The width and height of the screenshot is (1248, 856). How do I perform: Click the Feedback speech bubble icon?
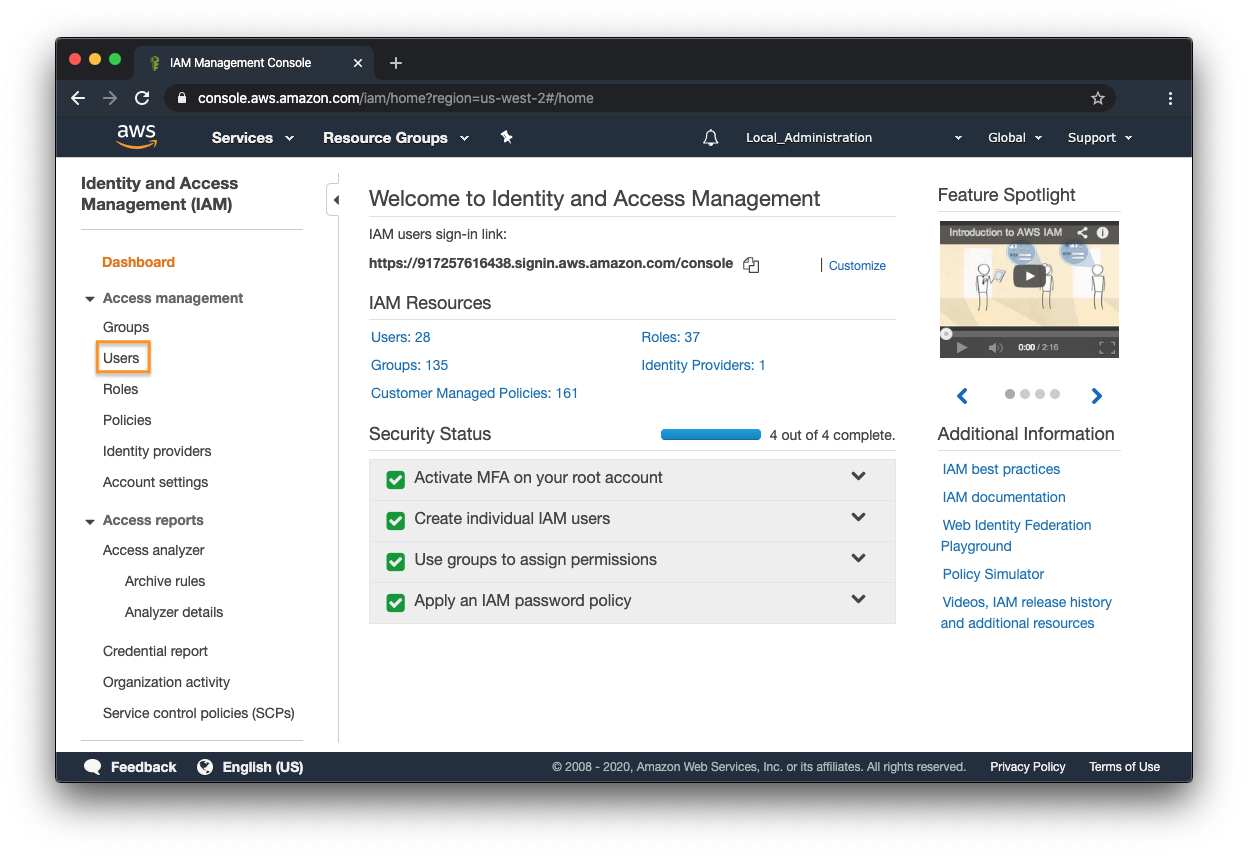(x=93, y=767)
